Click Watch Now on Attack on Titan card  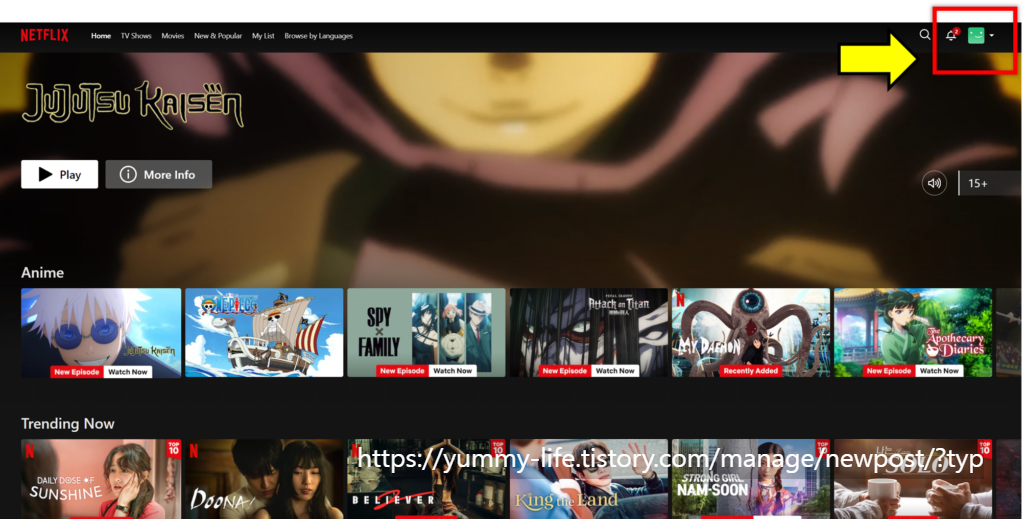coord(615,371)
